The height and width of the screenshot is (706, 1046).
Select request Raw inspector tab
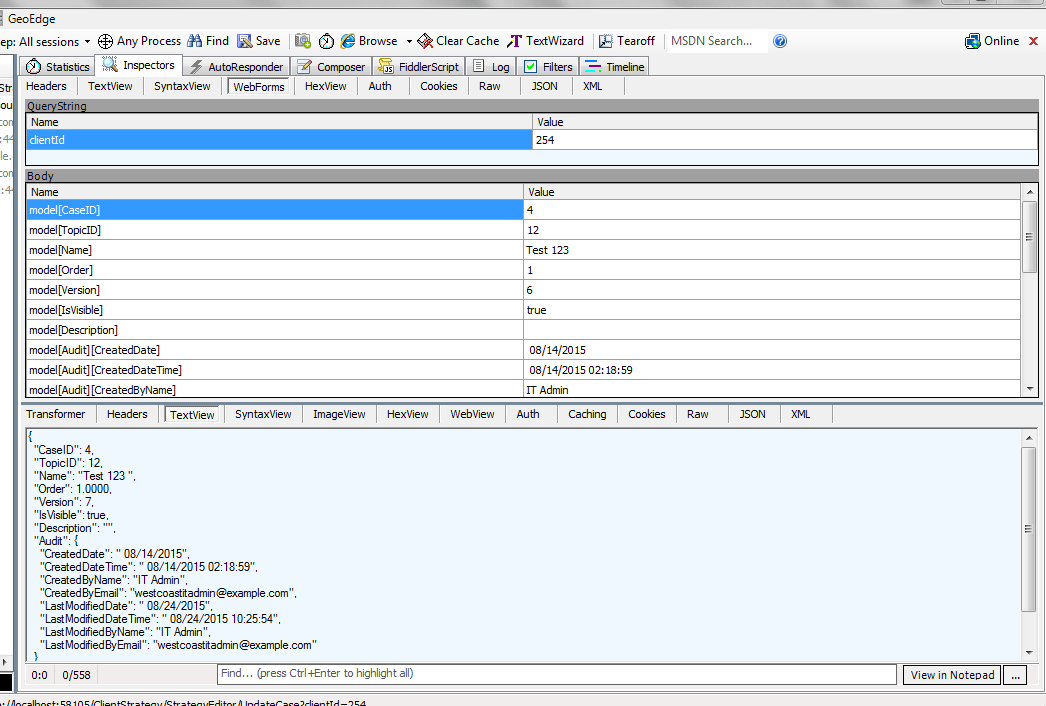tap(490, 86)
